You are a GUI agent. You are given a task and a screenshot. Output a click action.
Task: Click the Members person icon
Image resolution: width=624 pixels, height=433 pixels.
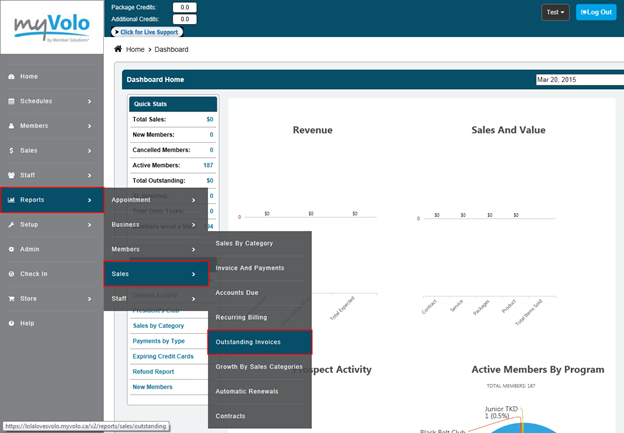coord(10,126)
